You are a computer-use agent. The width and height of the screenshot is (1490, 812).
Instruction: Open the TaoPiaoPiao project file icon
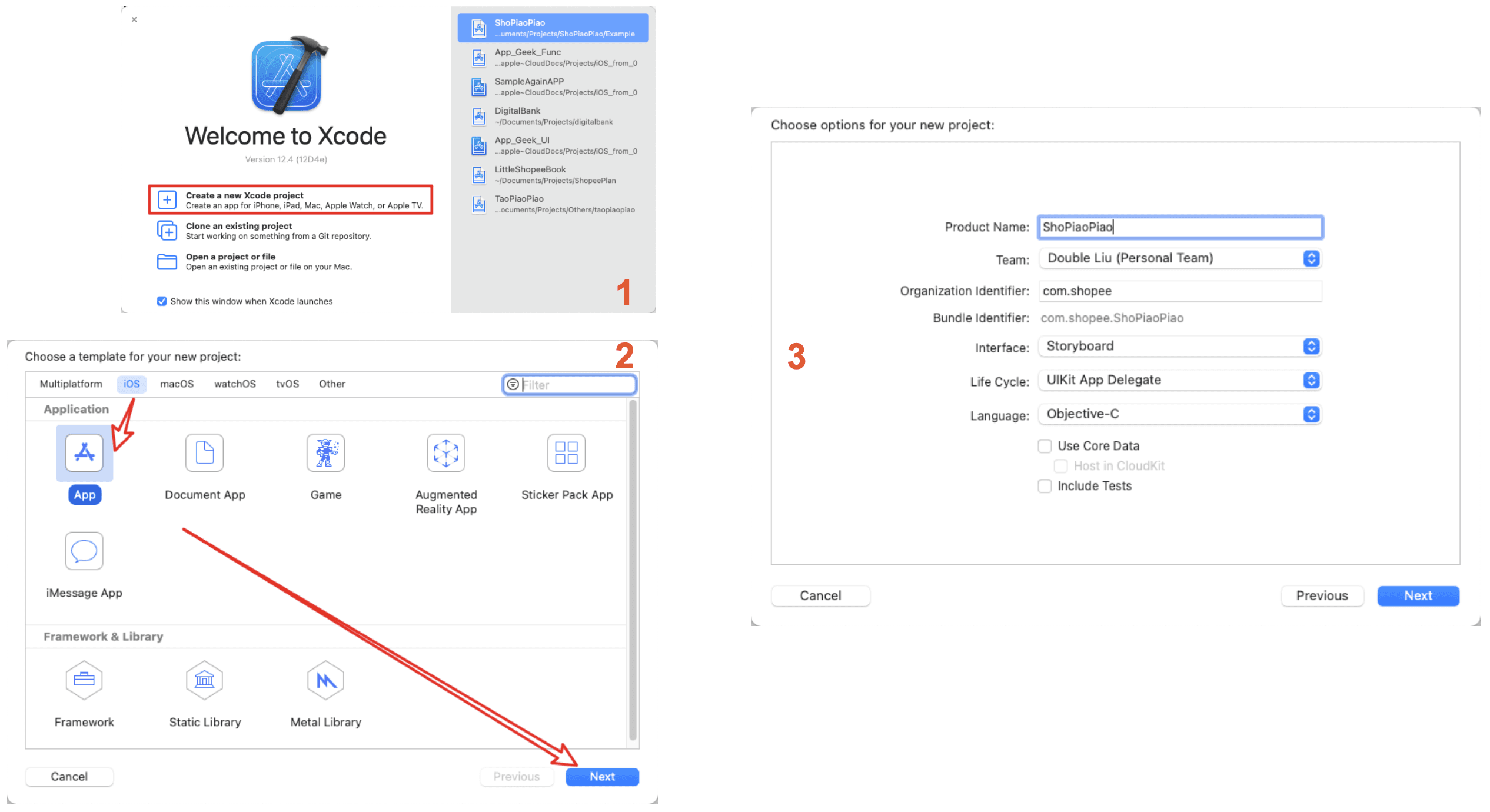pos(479,204)
